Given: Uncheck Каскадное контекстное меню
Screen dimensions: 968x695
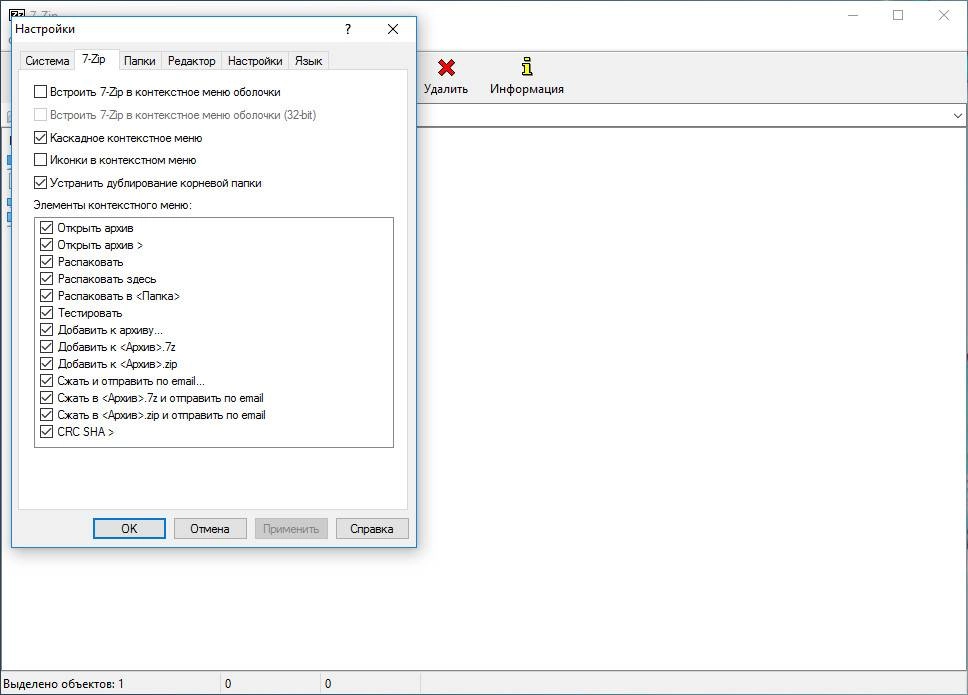Looking at the screenshot, I should pyautogui.click(x=40, y=138).
